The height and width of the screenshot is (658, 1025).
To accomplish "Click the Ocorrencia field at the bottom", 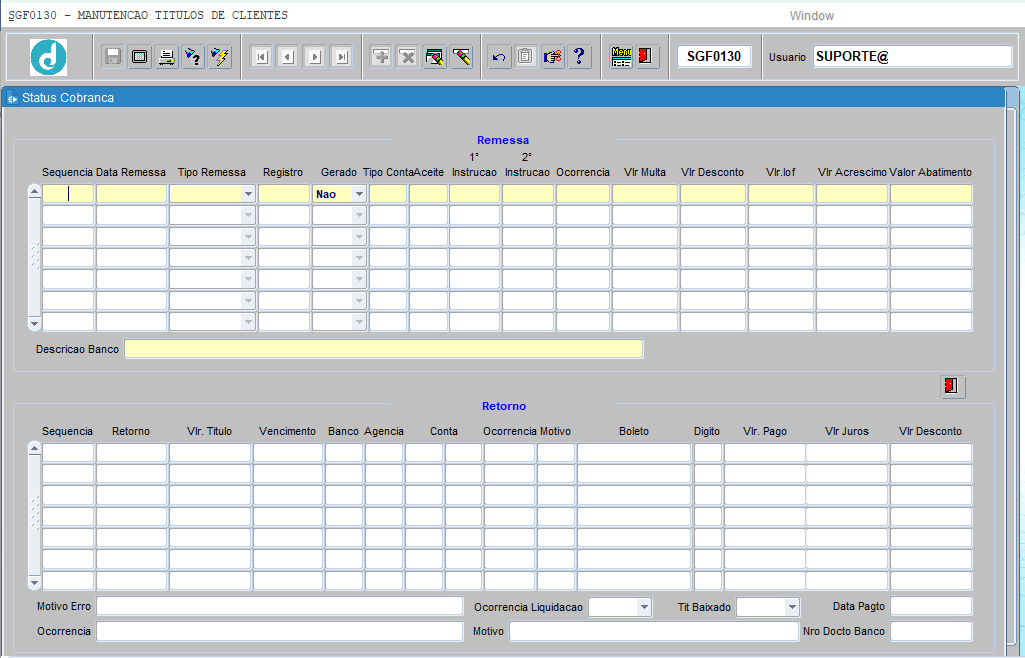I will (280, 631).
